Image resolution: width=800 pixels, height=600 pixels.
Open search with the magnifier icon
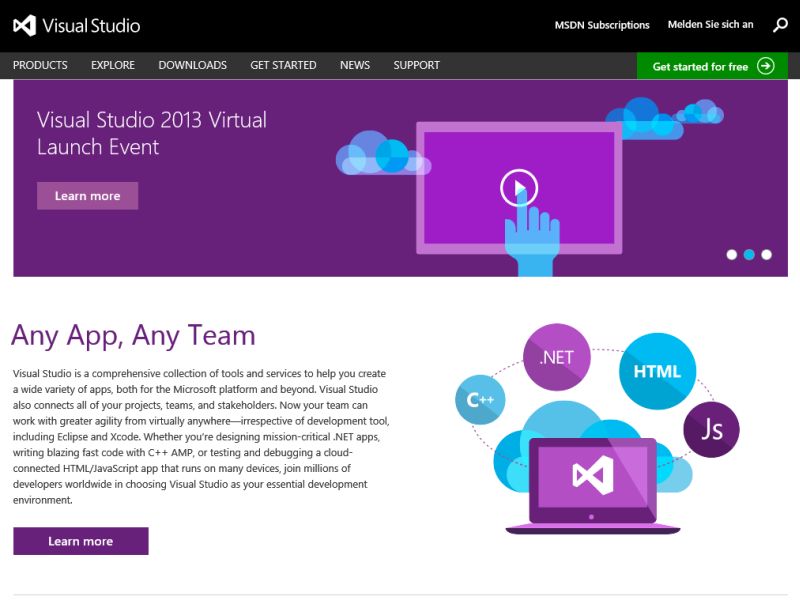click(x=780, y=24)
